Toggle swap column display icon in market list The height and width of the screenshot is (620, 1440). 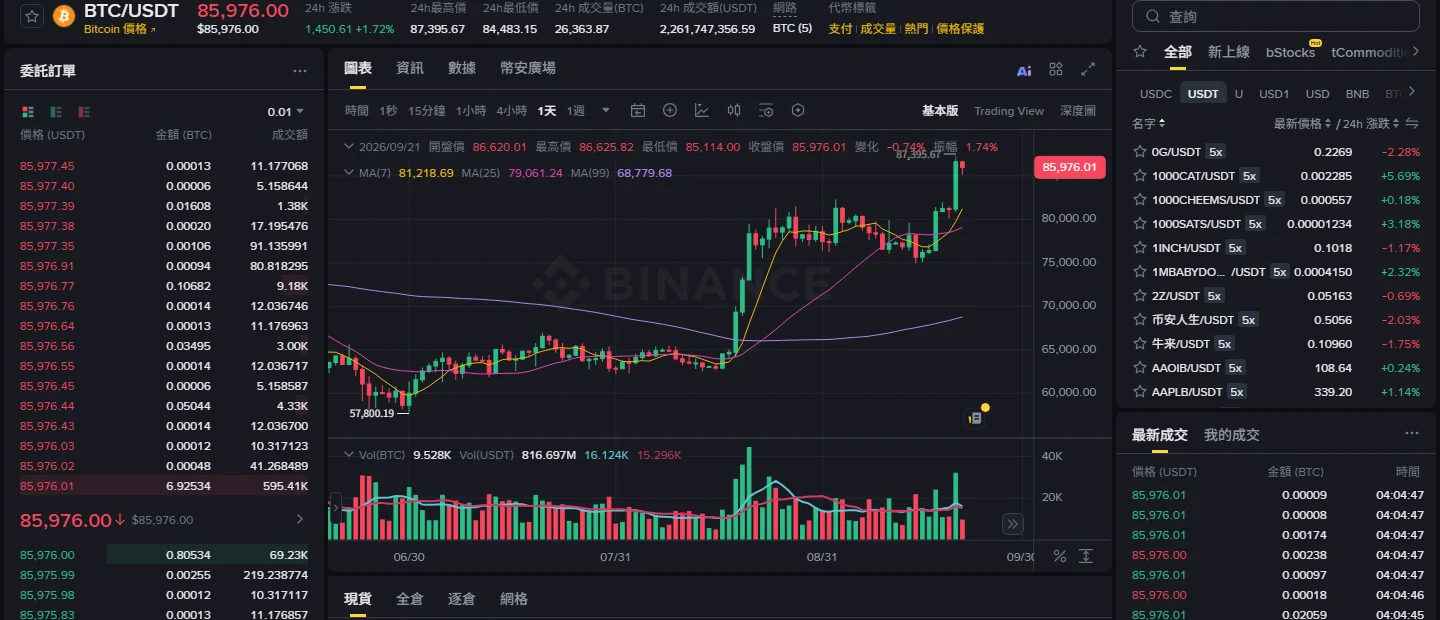pyautogui.click(x=1412, y=124)
